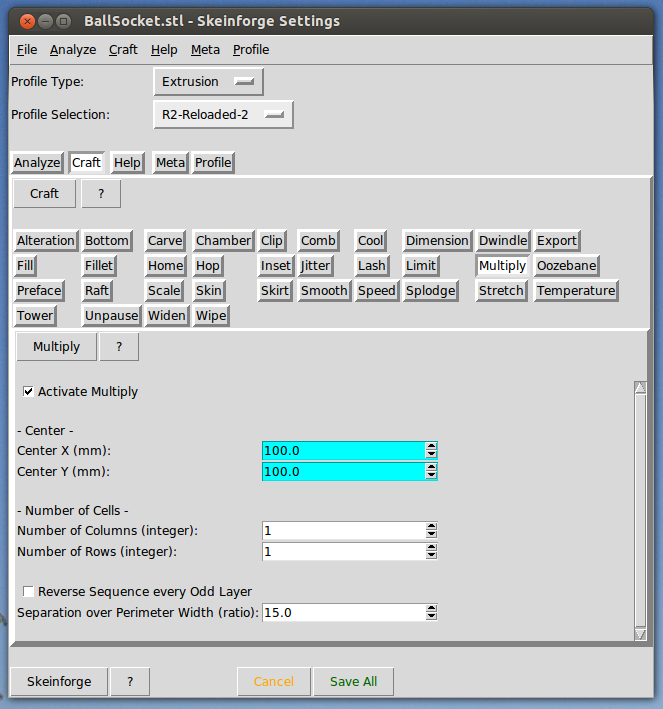Select the Clip plugin tab
This screenshot has width=663, height=709.
point(272,241)
